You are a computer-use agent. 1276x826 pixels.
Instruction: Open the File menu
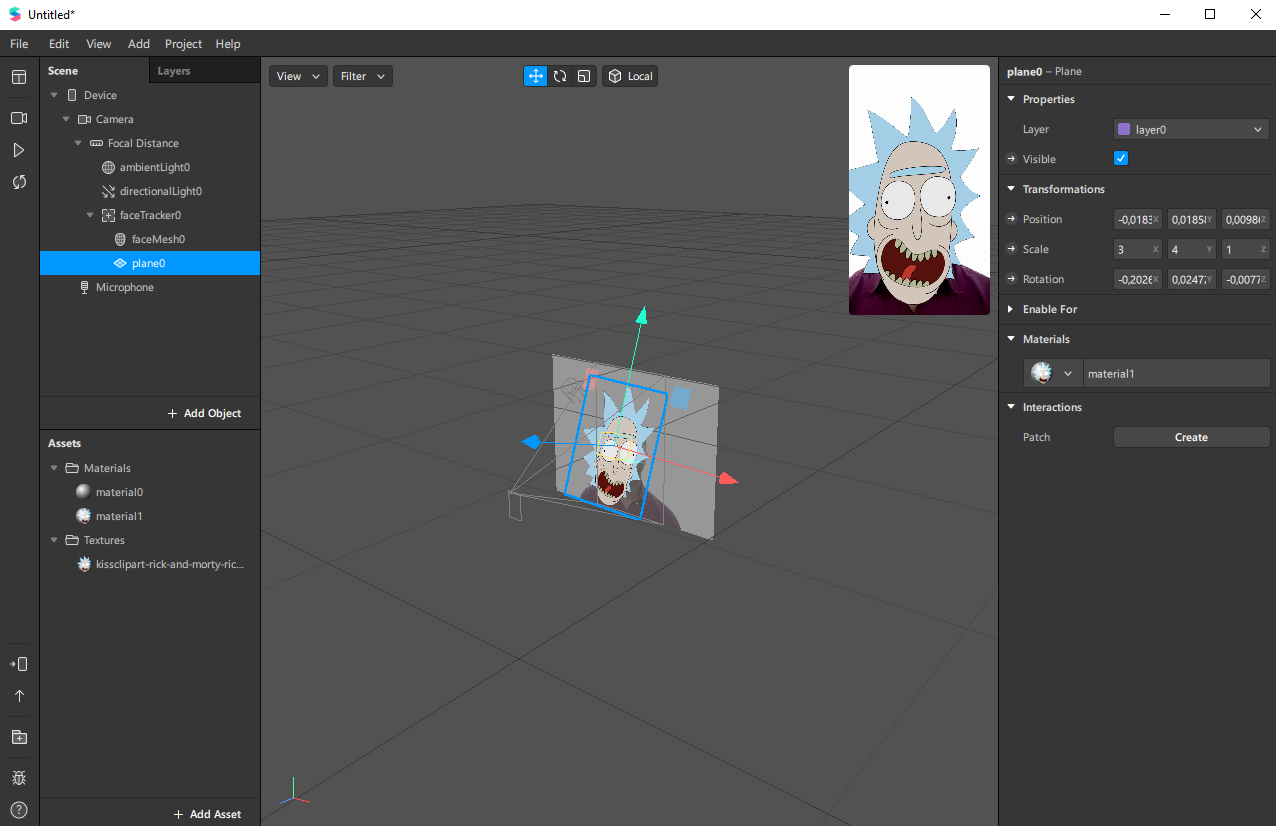pos(19,44)
